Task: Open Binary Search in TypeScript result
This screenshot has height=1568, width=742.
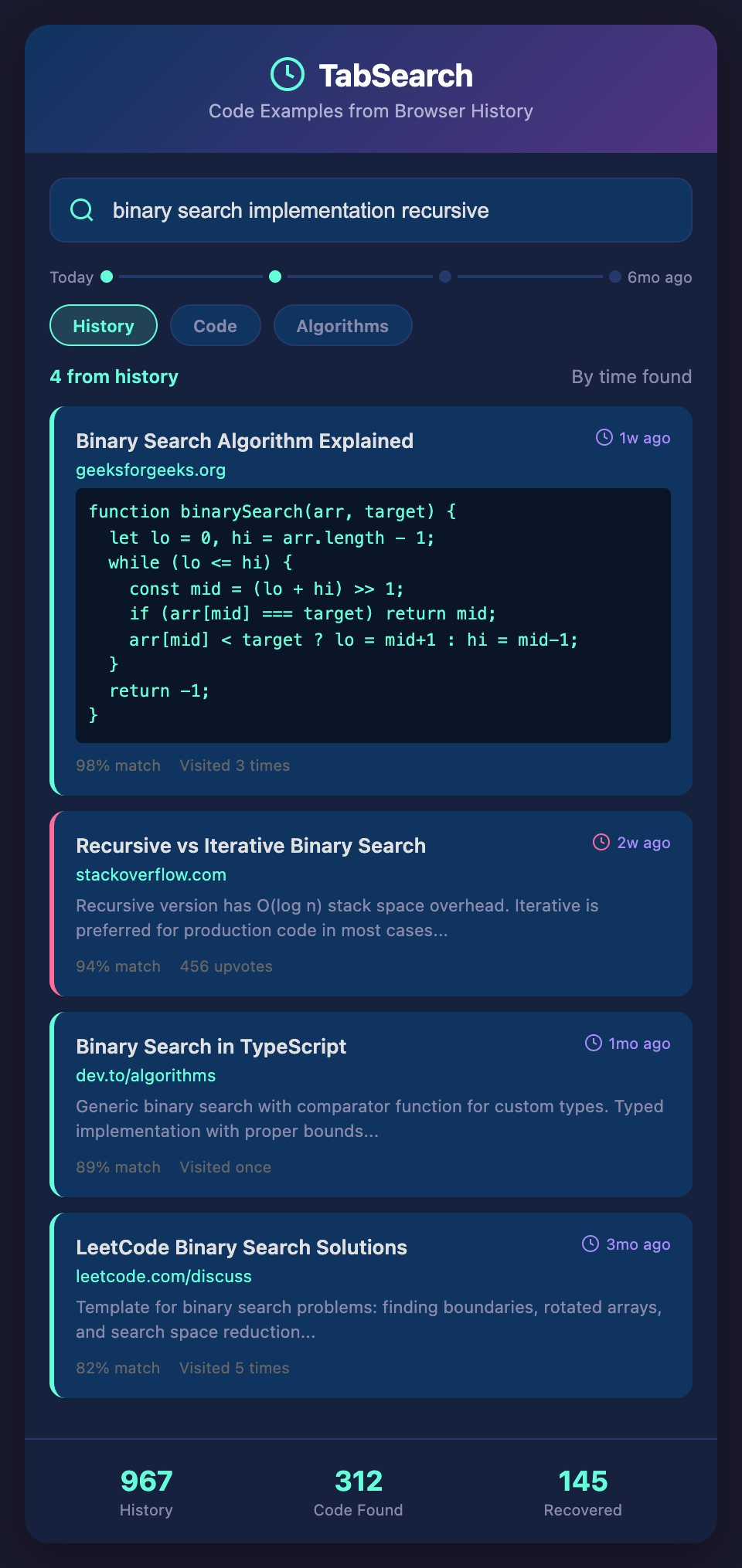Action: [211, 1047]
